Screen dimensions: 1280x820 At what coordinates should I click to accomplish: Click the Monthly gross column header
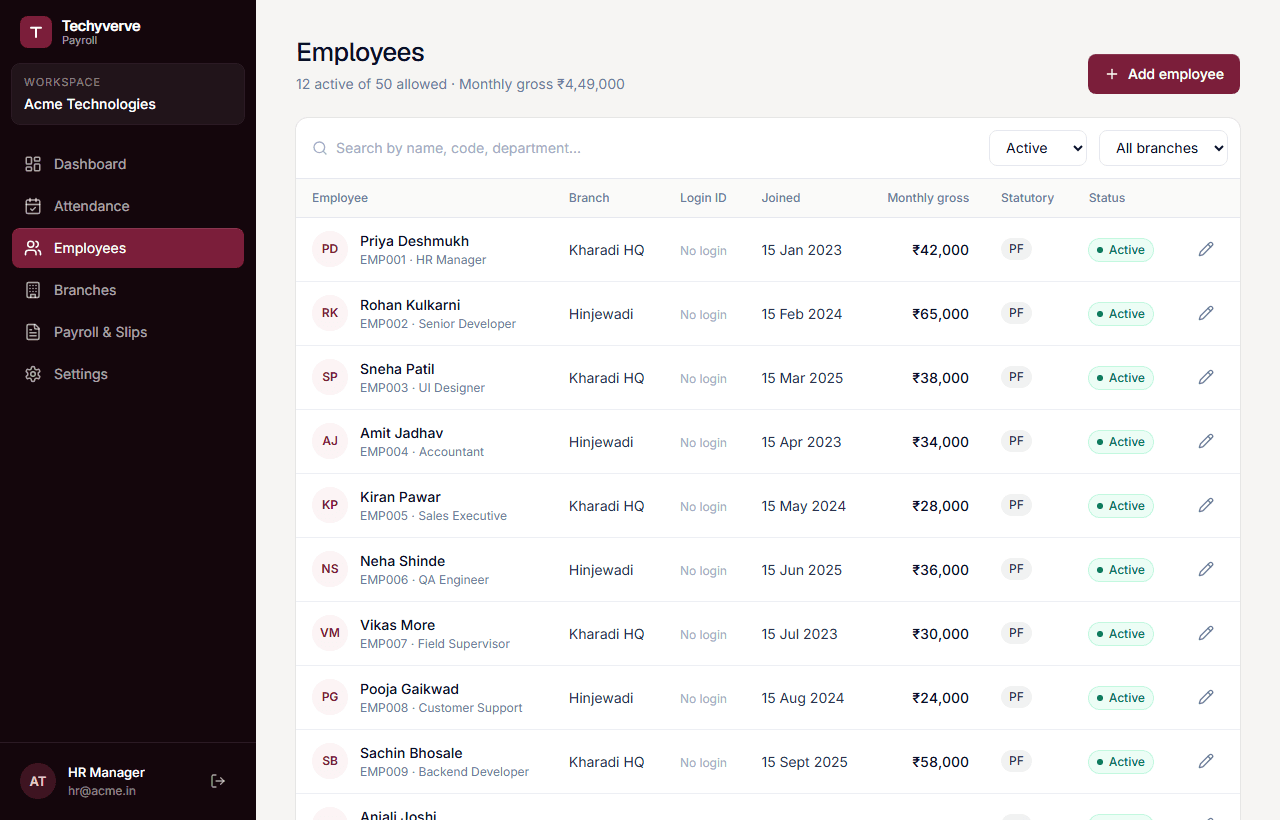pos(928,198)
